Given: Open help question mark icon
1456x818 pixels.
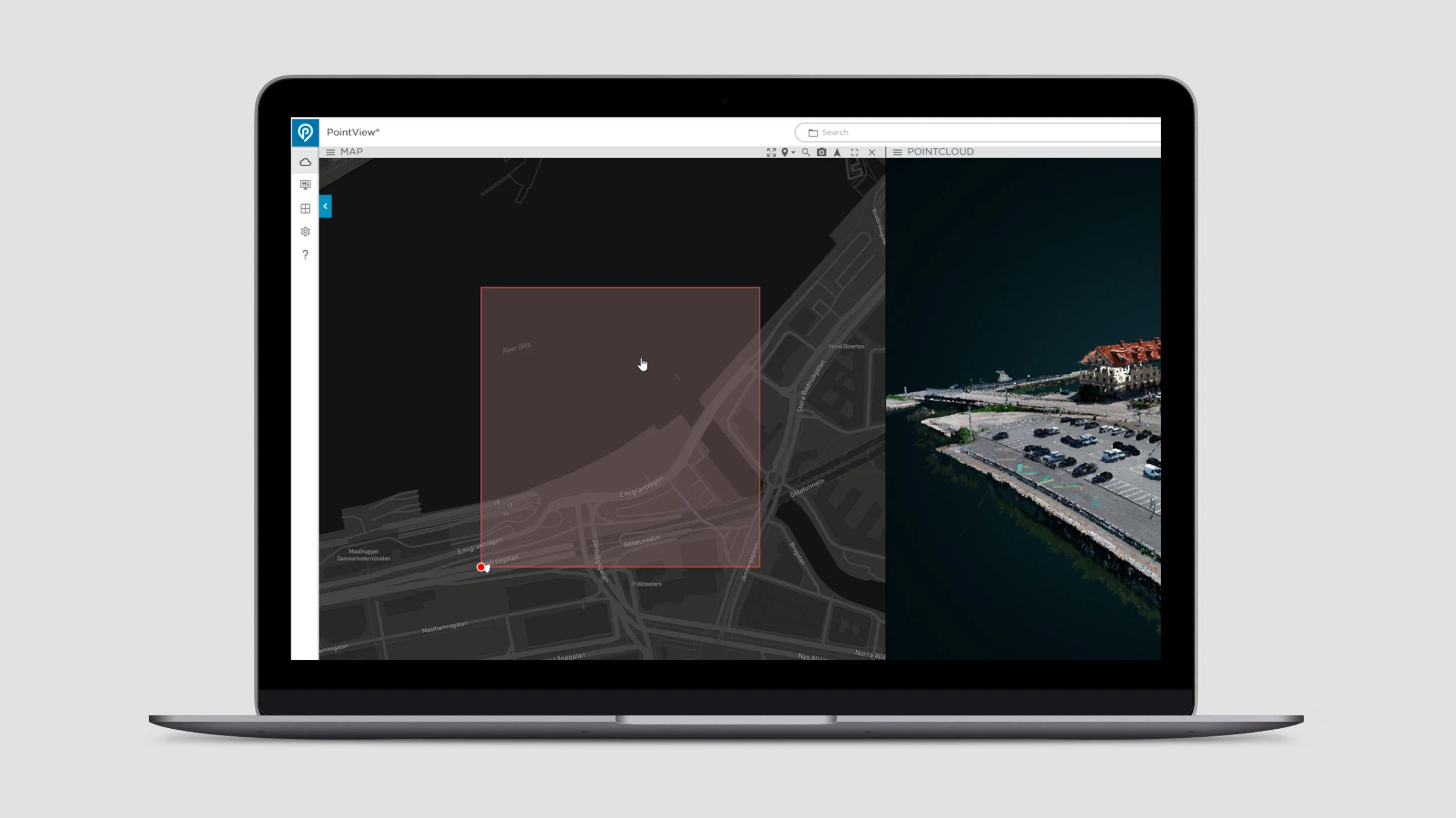Looking at the screenshot, I should tap(305, 255).
